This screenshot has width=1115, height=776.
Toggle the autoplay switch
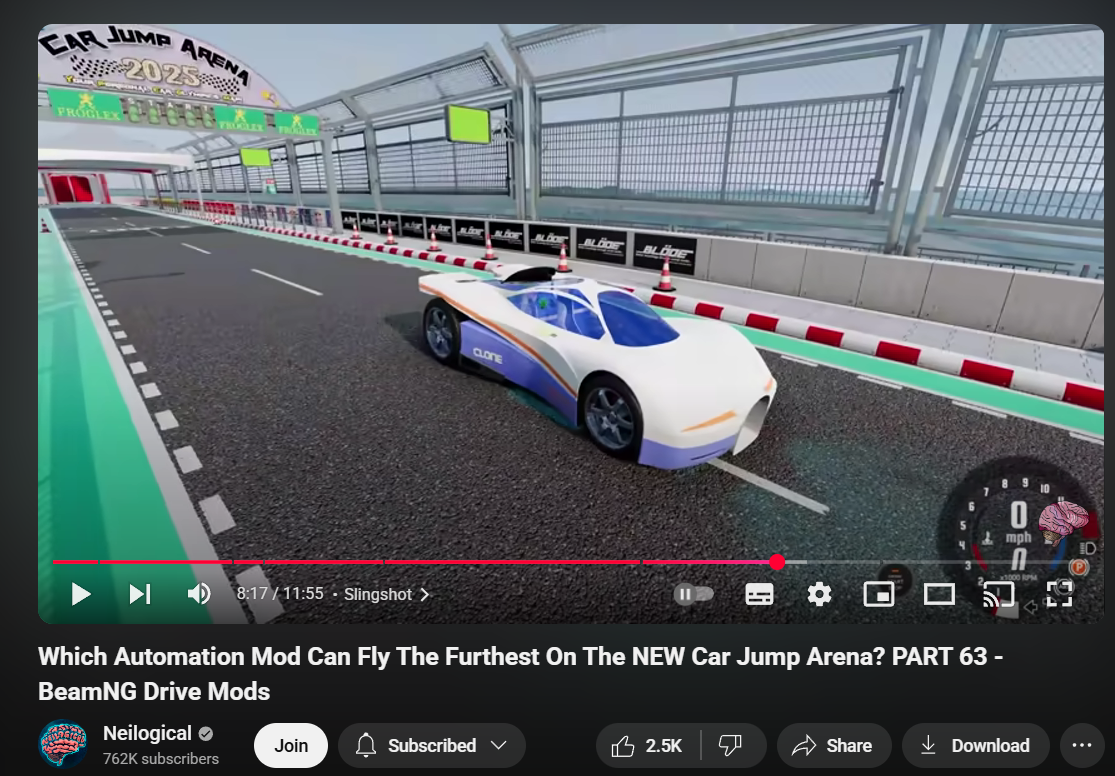tap(693, 594)
